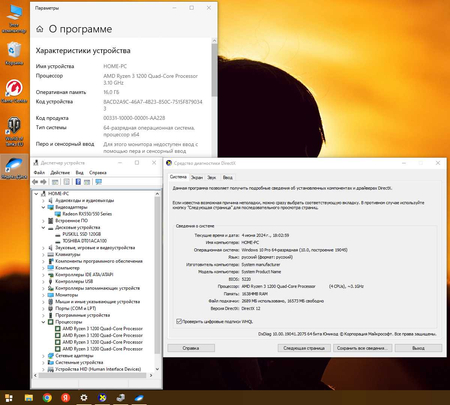
Task: Launch Google Chrome from the taskbar
Action: point(47,397)
